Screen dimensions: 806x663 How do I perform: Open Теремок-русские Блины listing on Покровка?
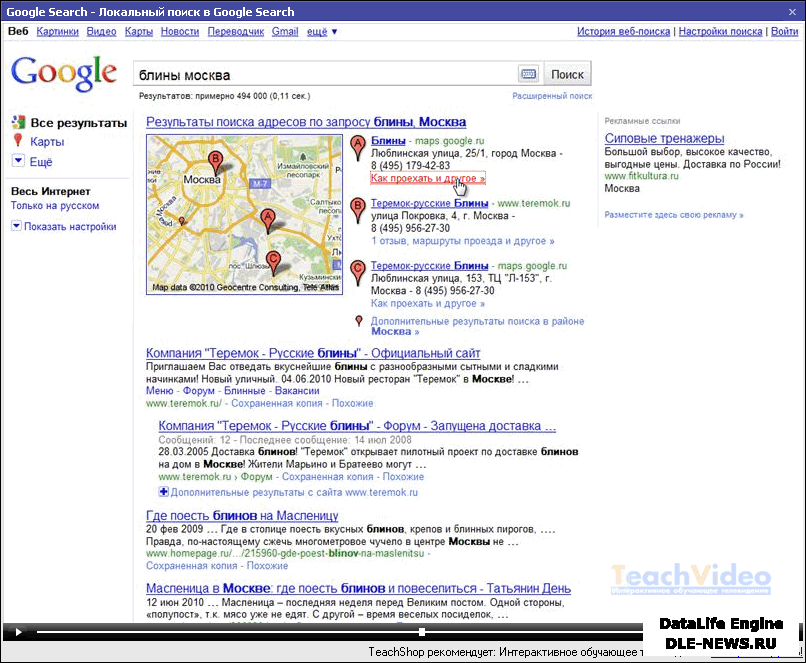(430, 203)
